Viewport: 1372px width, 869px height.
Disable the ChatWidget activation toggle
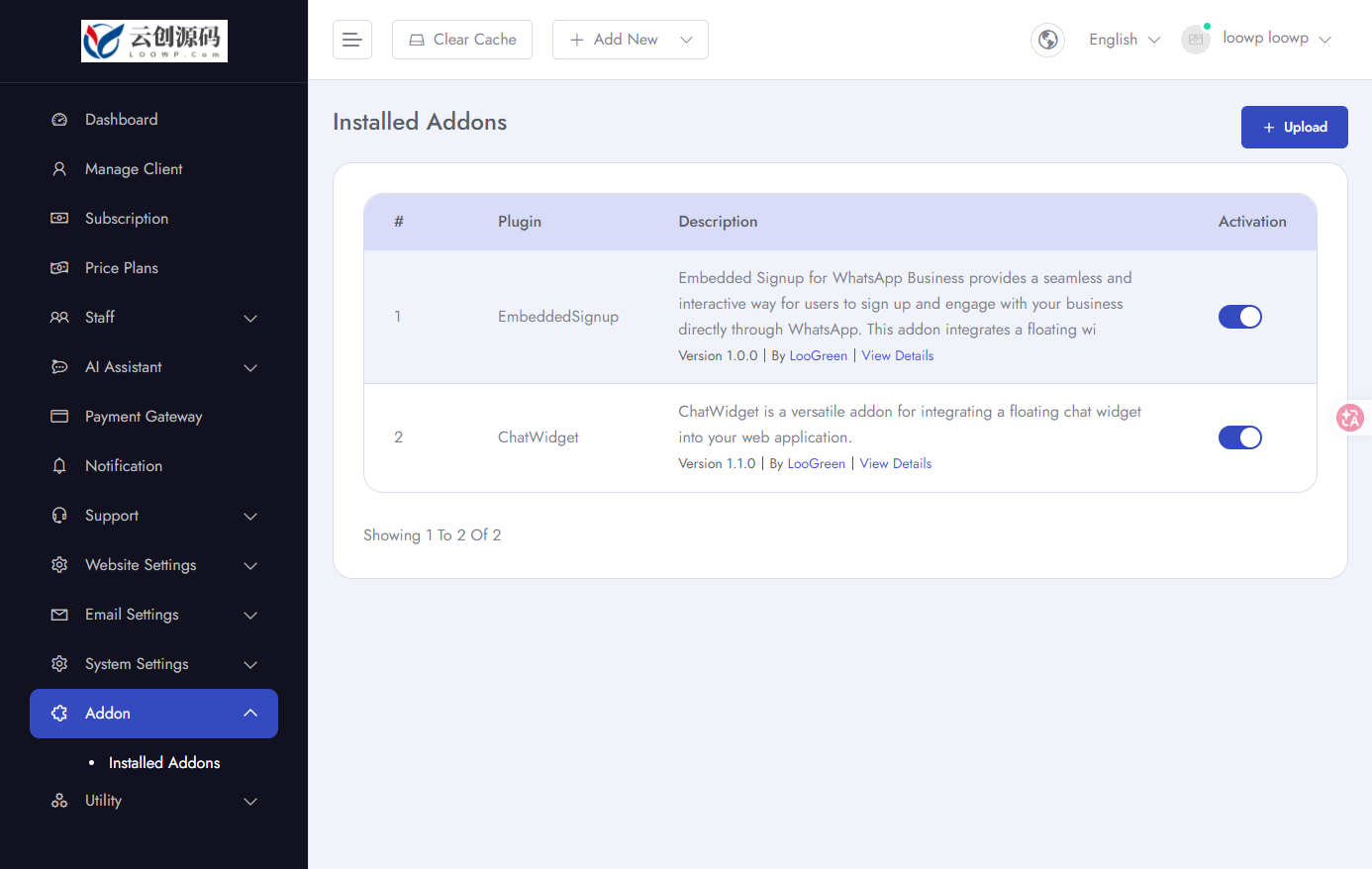point(1240,437)
